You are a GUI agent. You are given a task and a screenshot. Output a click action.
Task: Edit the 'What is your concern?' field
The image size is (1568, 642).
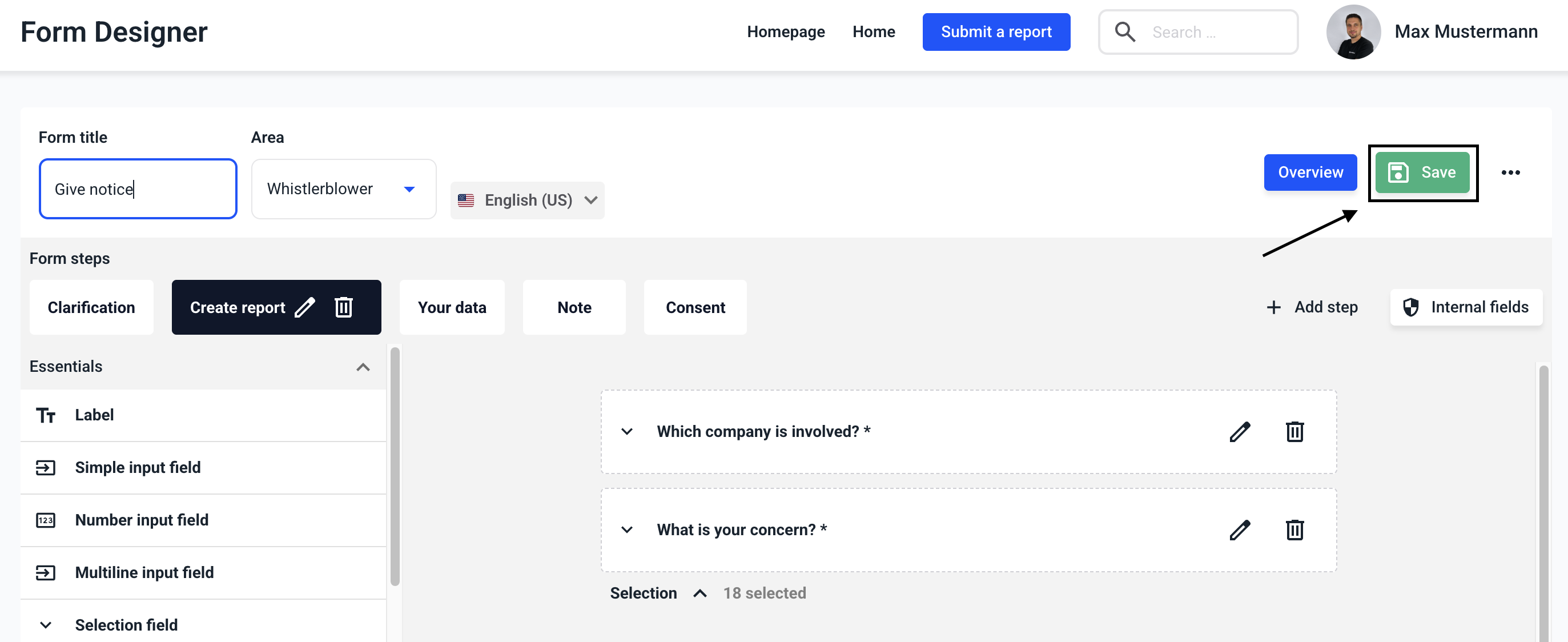click(x=1239, y=530)
